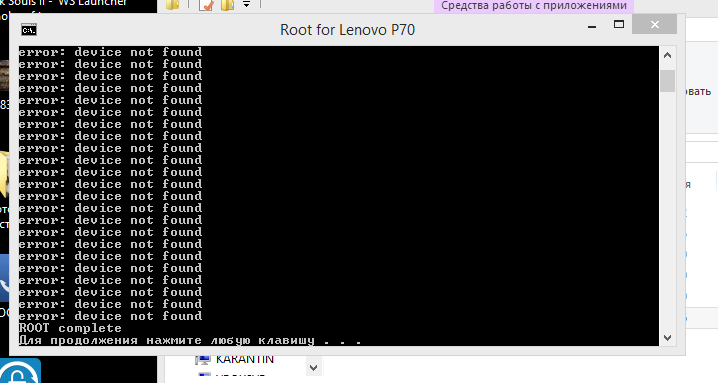Click the navigation pane scroll down arrow

pos(314,367)
